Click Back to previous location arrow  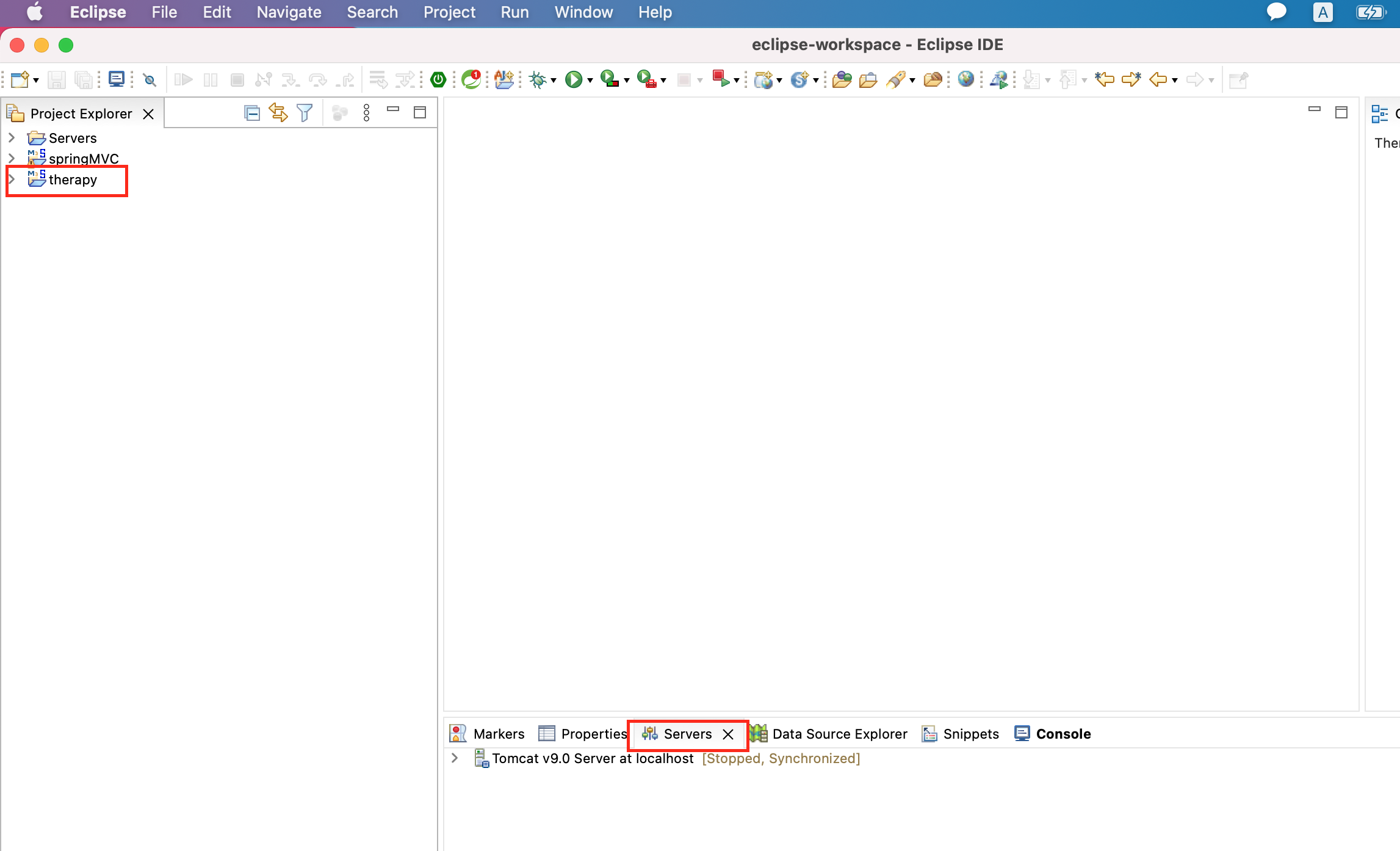click(1158, 80)
